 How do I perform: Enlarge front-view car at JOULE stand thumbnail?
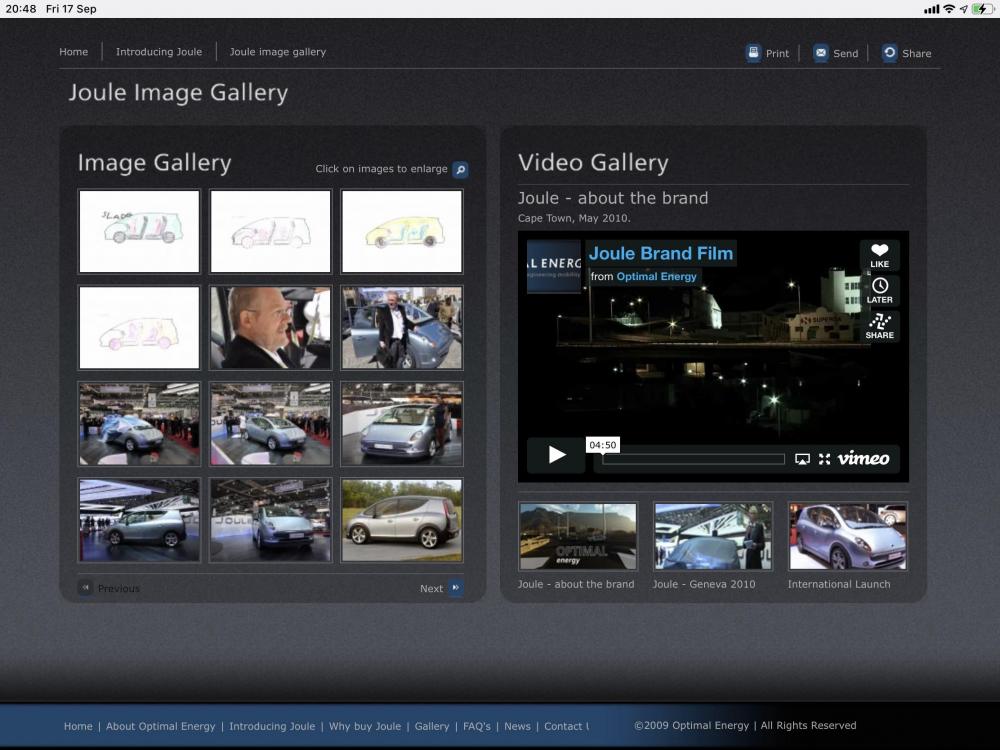(270, 520)
